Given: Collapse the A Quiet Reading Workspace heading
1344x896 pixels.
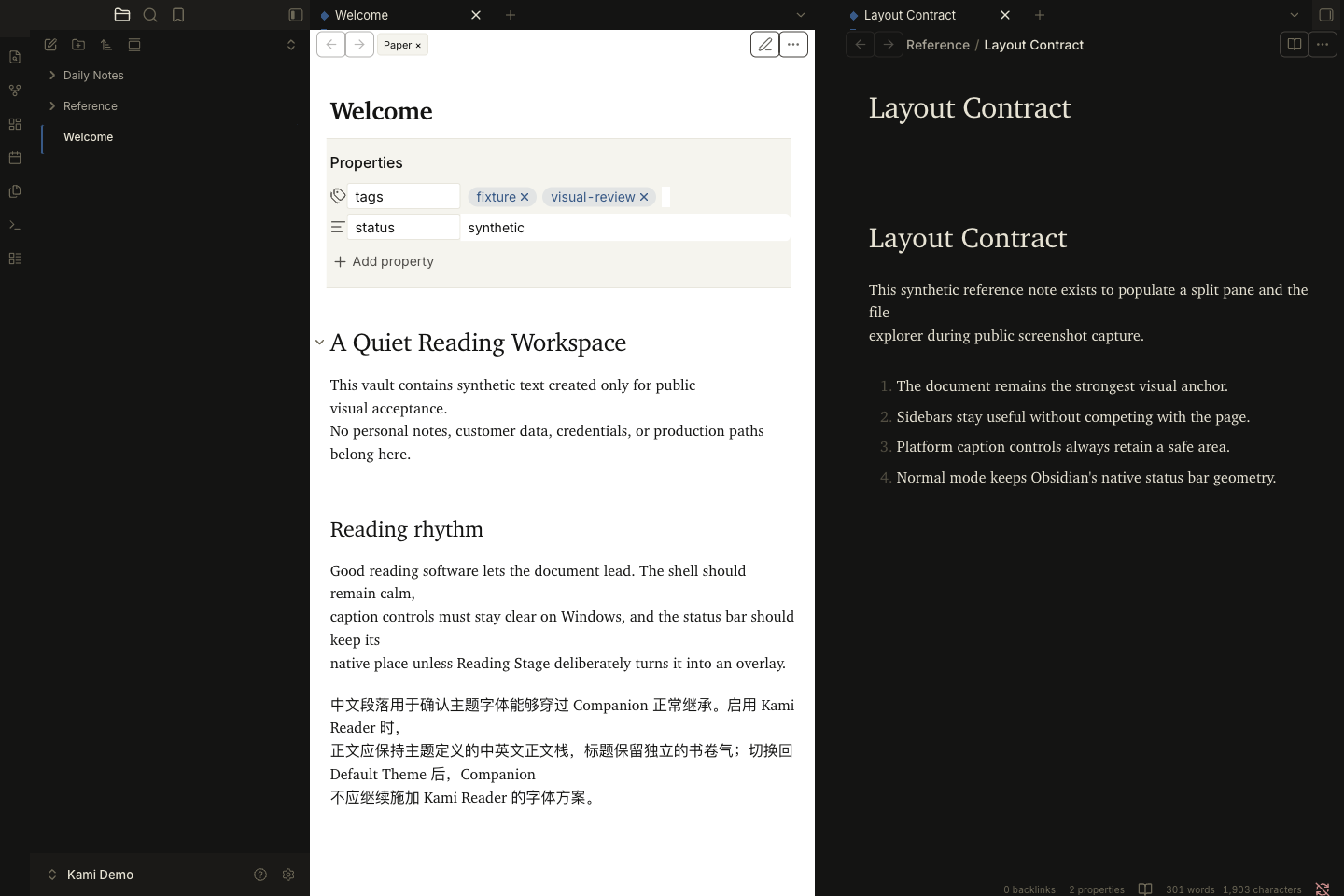Looking at the screenshot, I should tap(319, 343).
